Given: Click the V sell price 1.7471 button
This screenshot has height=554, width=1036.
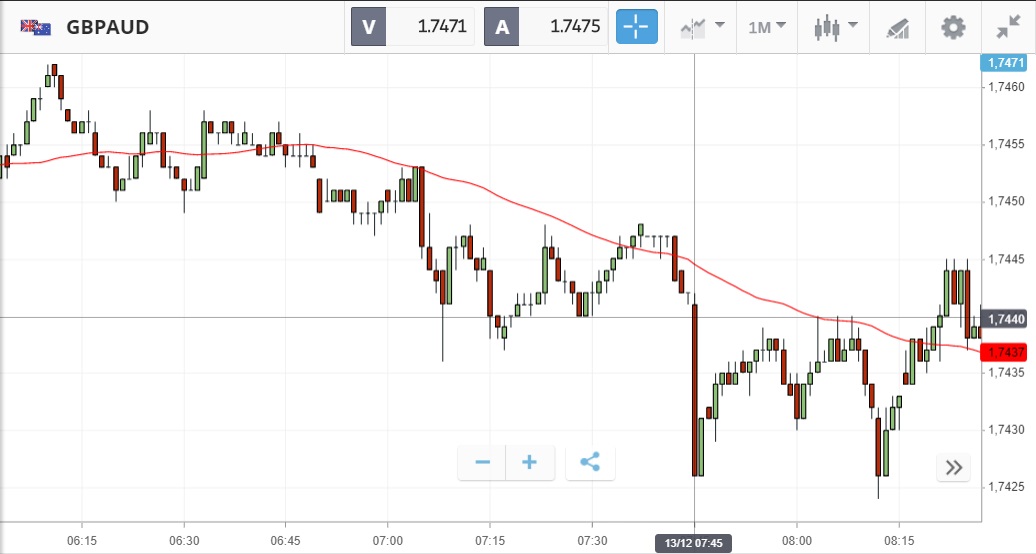Looking at the screenshot, I should [413, 27].
